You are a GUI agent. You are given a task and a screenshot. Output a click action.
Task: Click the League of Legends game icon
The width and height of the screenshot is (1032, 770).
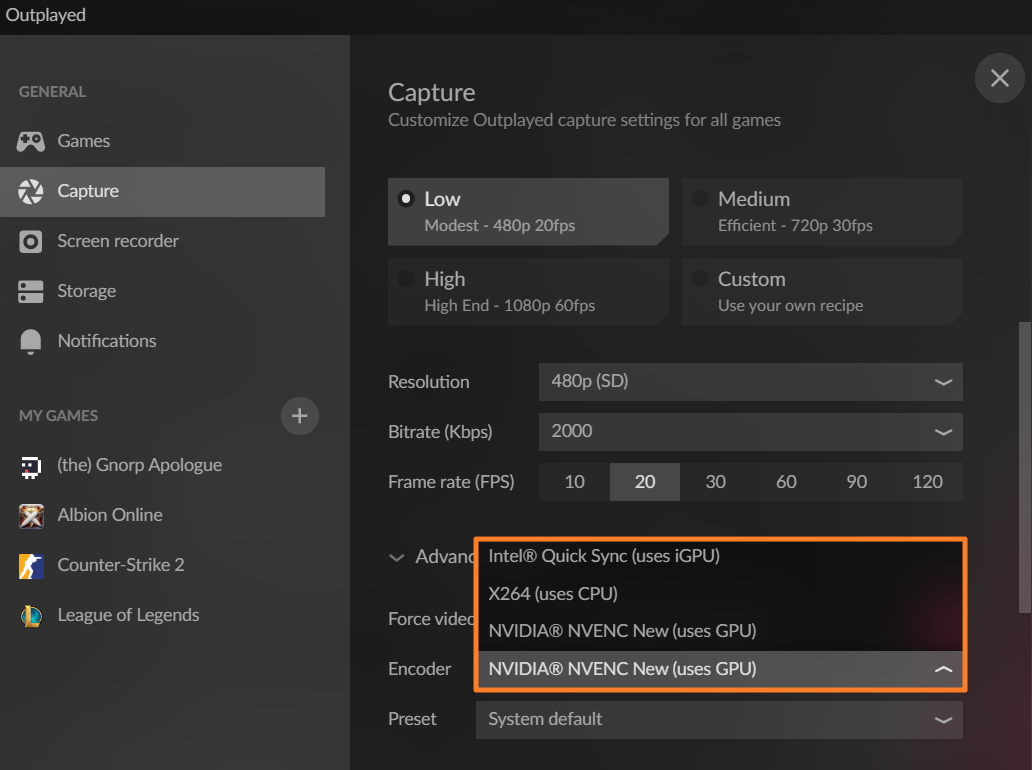[x=31, y=616]
